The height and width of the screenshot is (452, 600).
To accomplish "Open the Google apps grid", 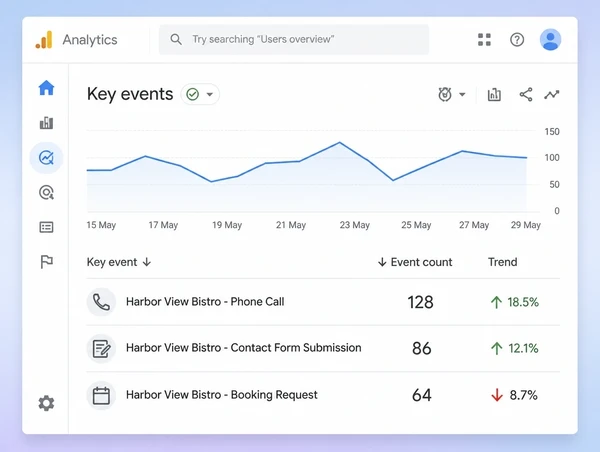I will pos(484,39).
